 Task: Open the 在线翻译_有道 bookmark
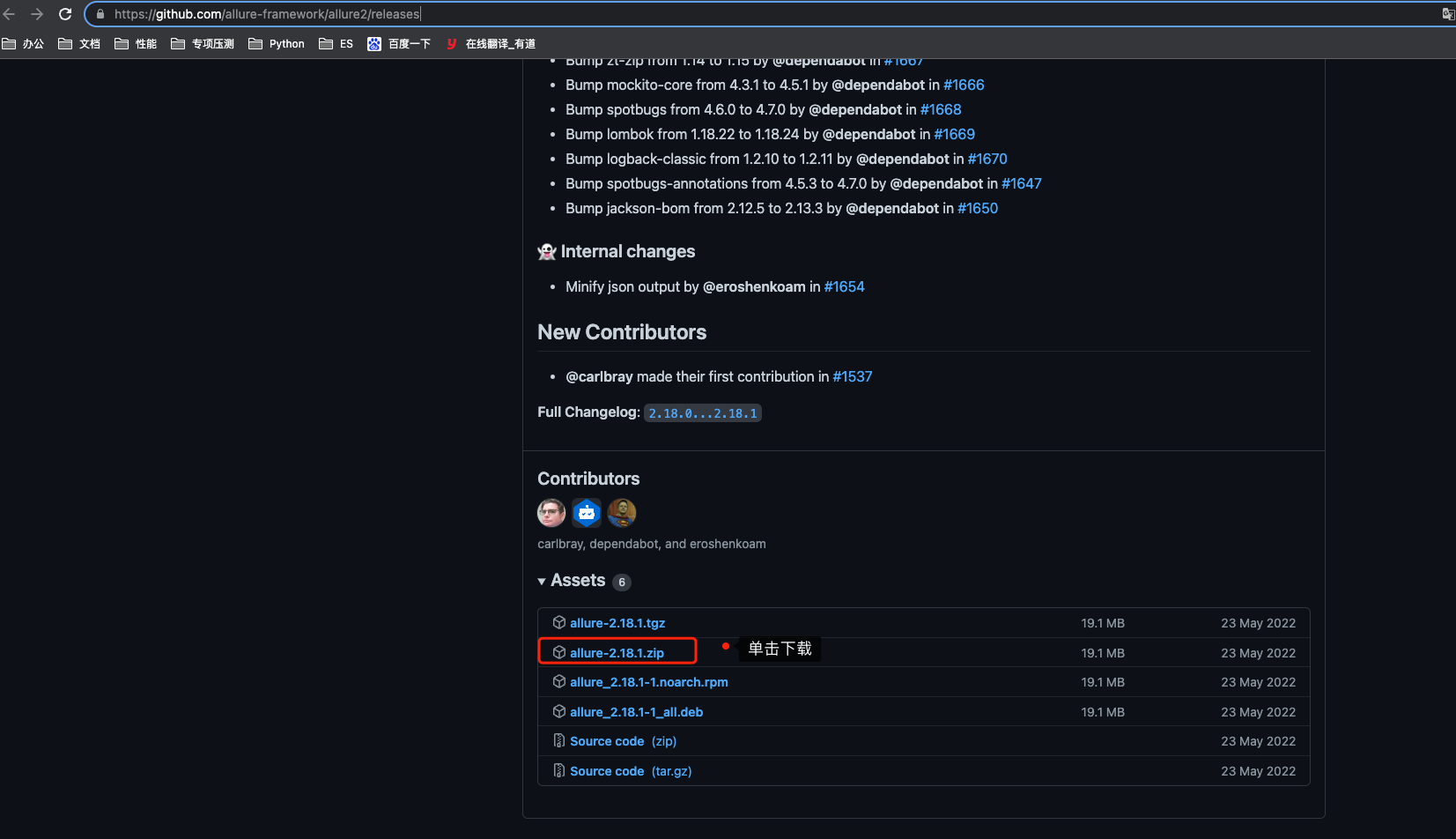point(491,44)
